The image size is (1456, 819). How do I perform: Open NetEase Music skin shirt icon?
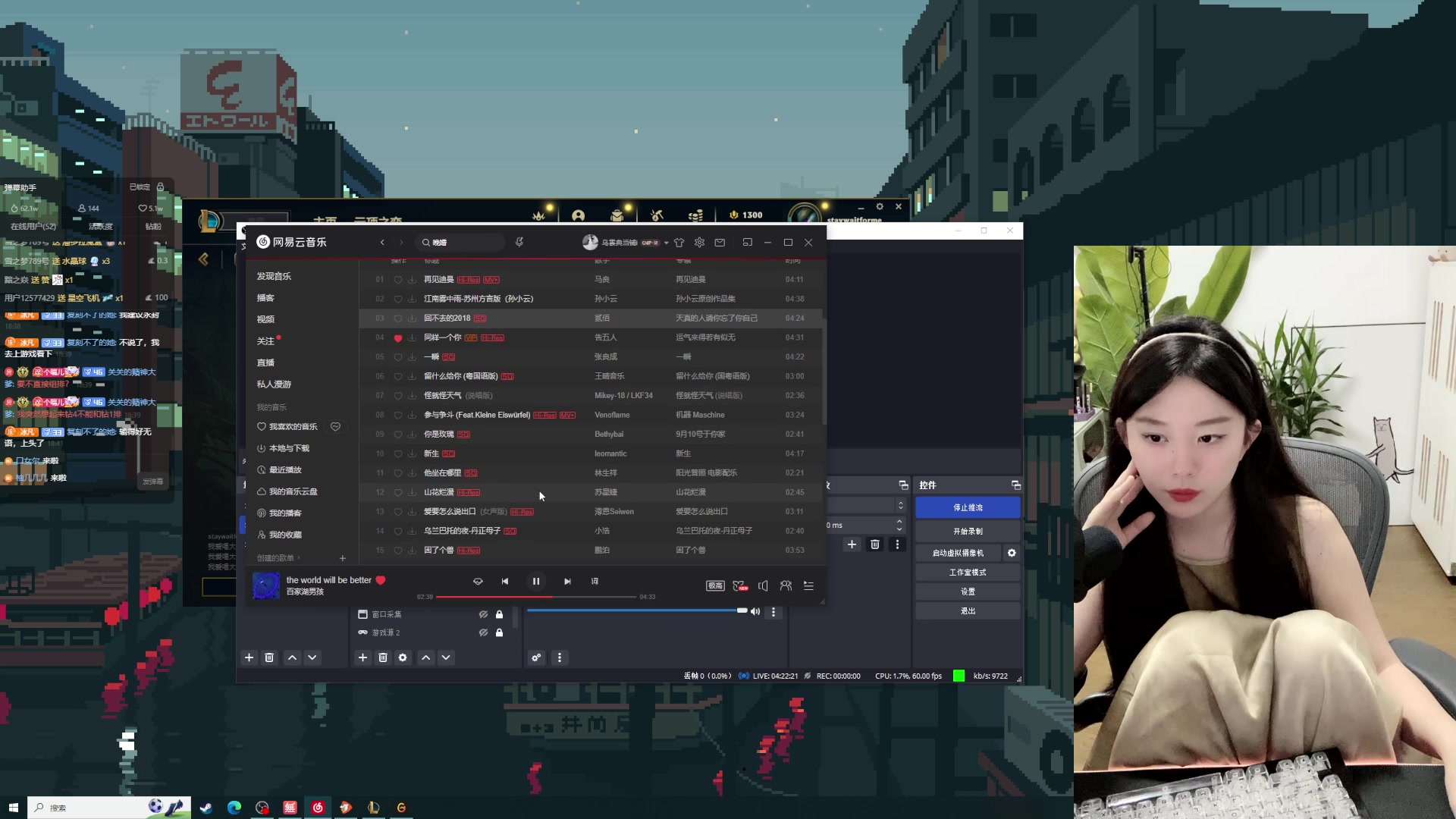click(679, 243)
